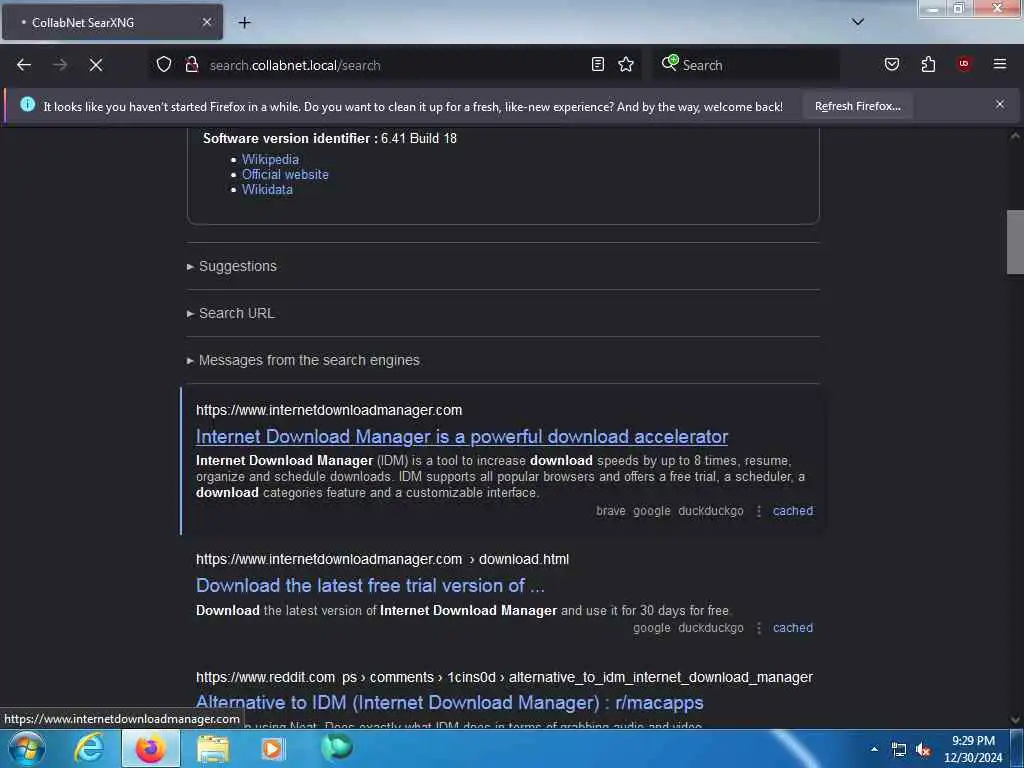Open the Windows Start menu
This screenshot has width=1024, height=768.
[27, 748]
